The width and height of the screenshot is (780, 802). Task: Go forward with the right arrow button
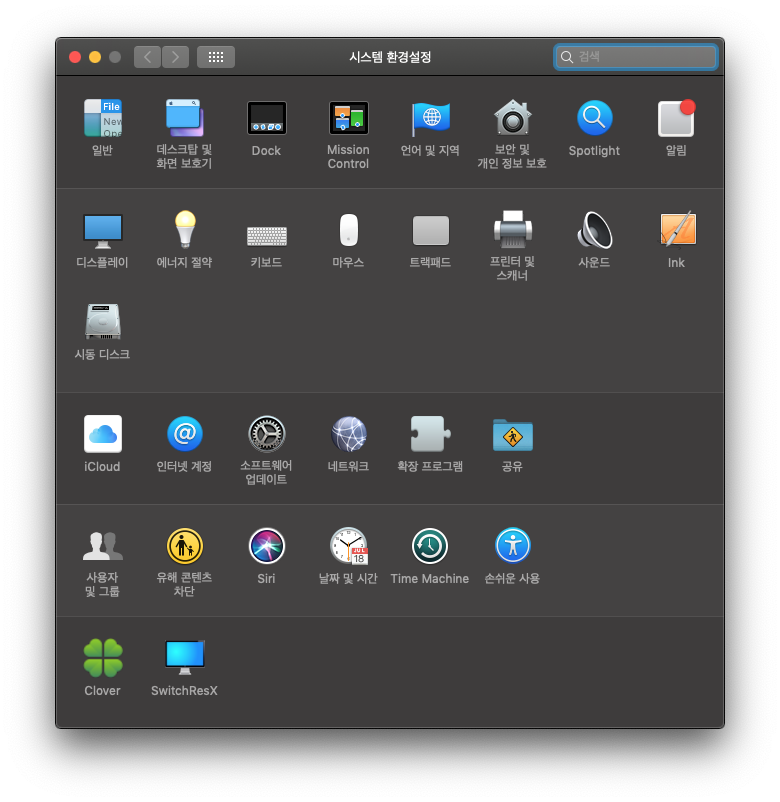[175, 57]
